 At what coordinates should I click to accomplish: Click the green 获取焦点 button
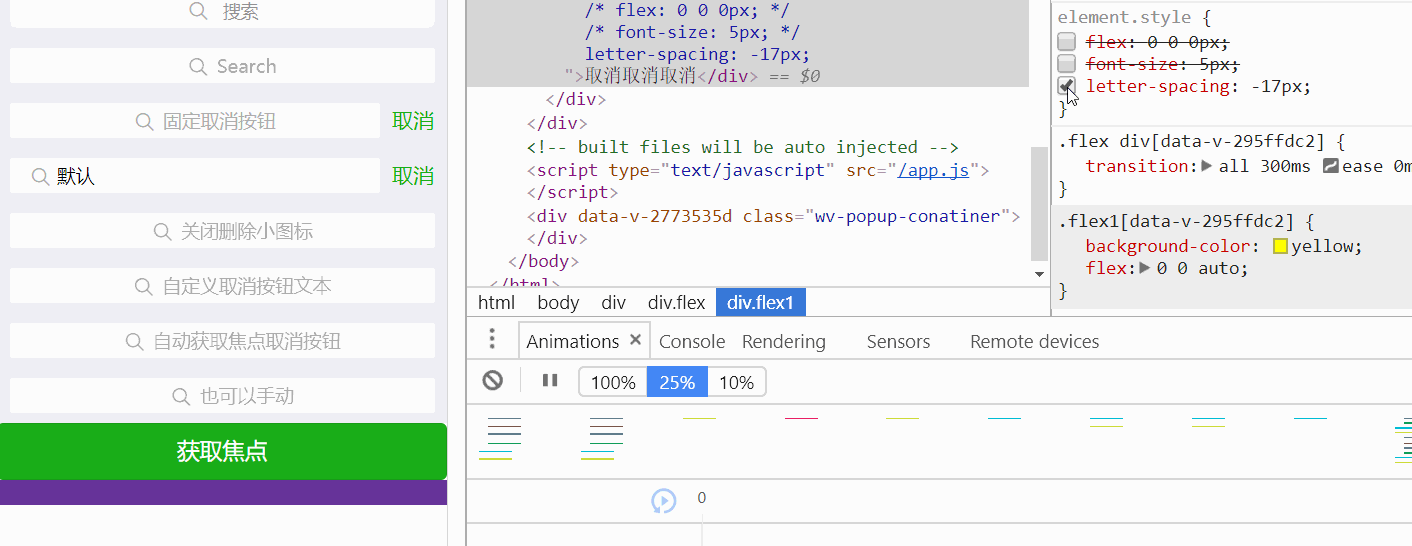click(223, 451)
